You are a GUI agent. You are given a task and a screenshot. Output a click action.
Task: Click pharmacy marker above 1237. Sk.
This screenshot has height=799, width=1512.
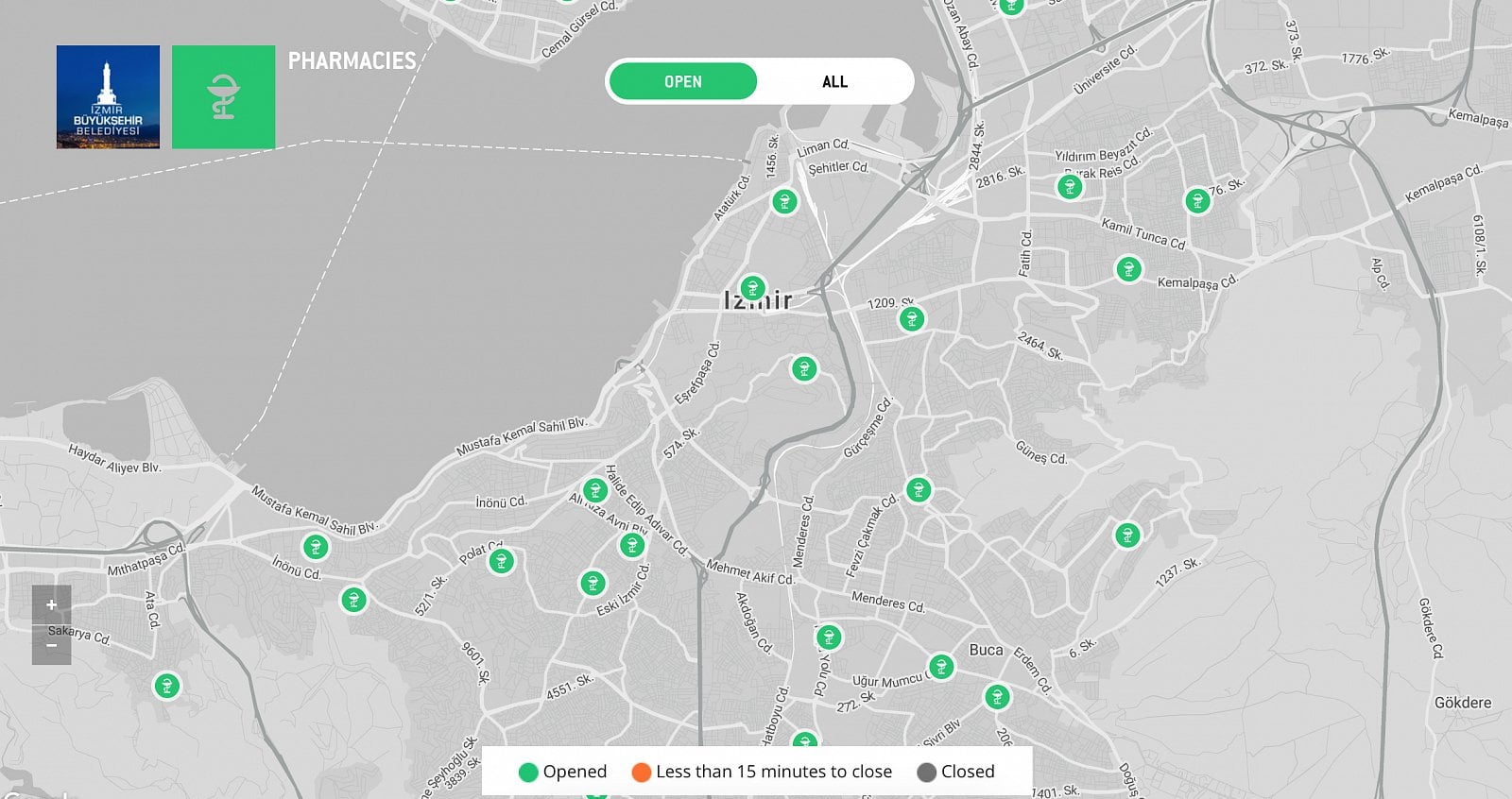(1126, 535)
